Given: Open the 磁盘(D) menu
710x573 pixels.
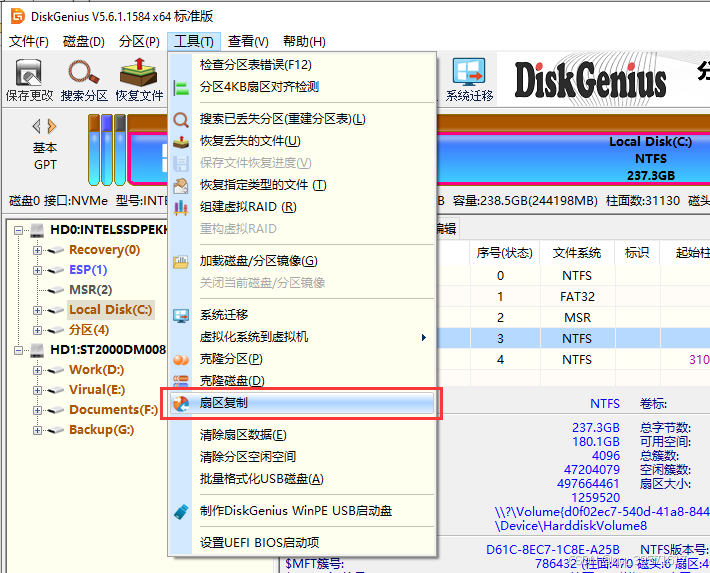Looking at the screenshot, I should click(x=84, y=42).
